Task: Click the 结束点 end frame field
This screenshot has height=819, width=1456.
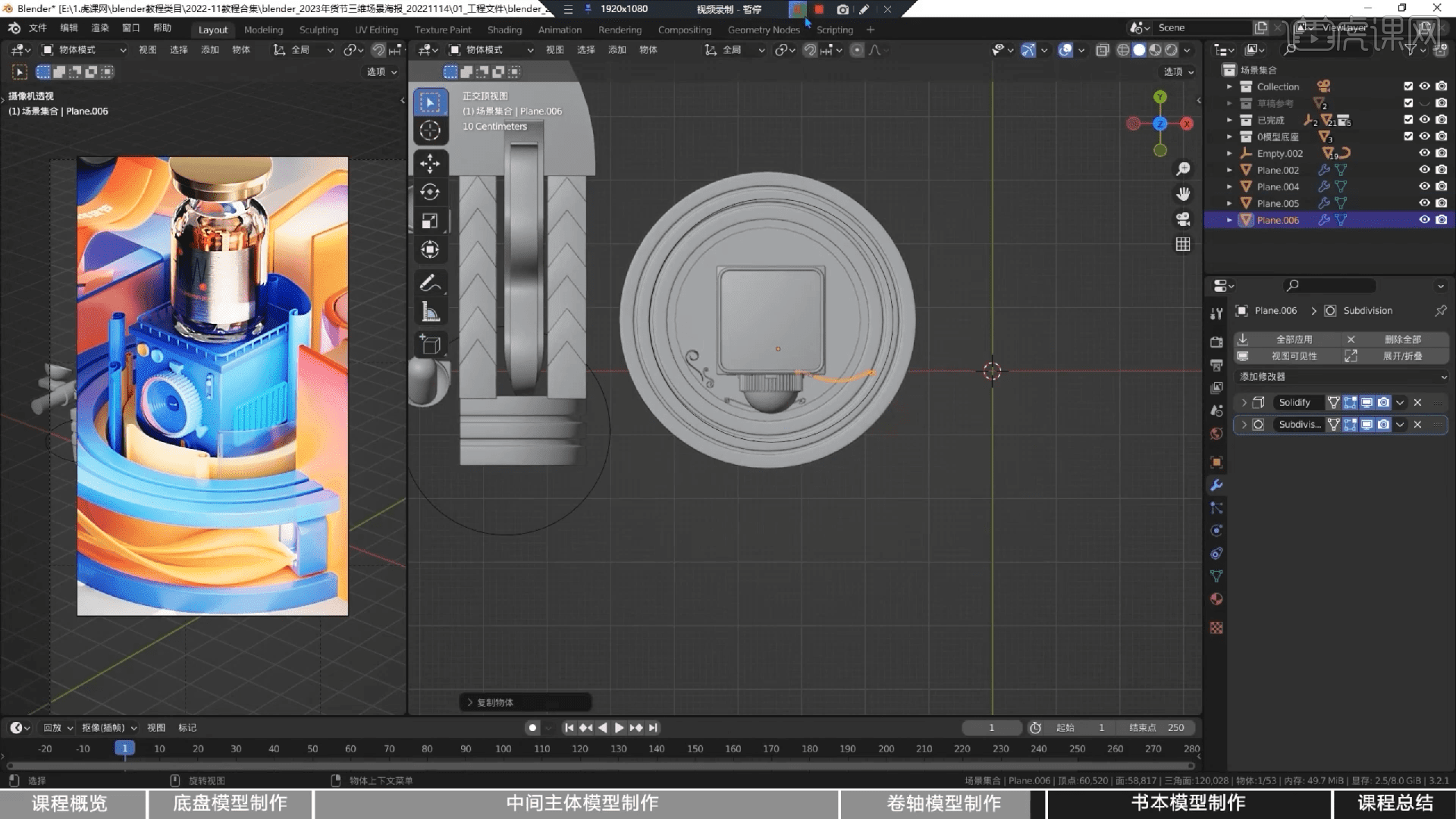Action: 1158,728
